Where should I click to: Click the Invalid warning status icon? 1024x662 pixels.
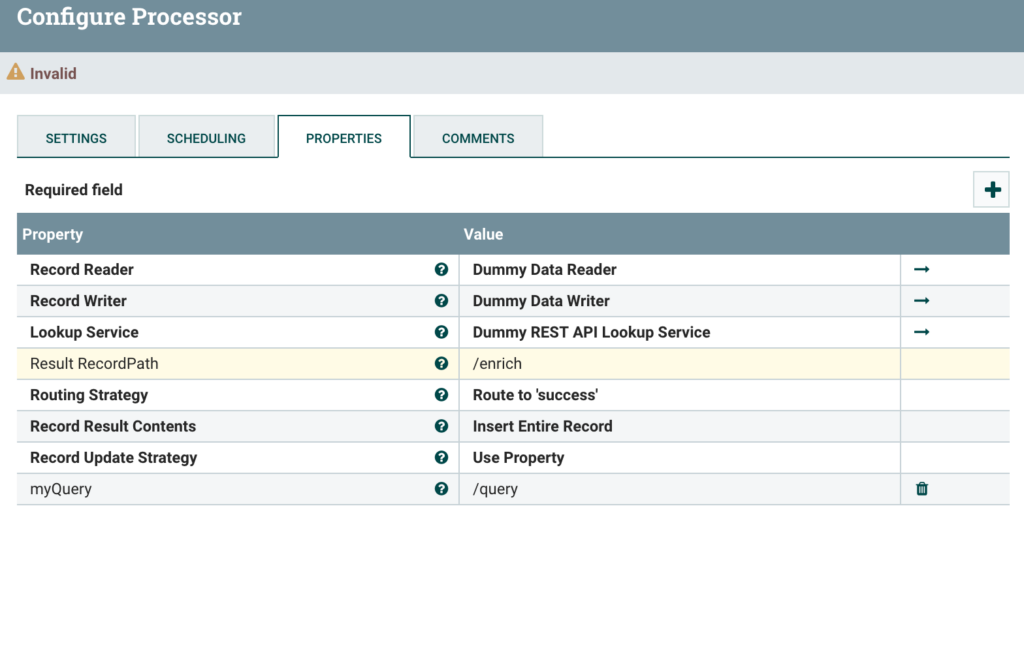coord(16,73)
